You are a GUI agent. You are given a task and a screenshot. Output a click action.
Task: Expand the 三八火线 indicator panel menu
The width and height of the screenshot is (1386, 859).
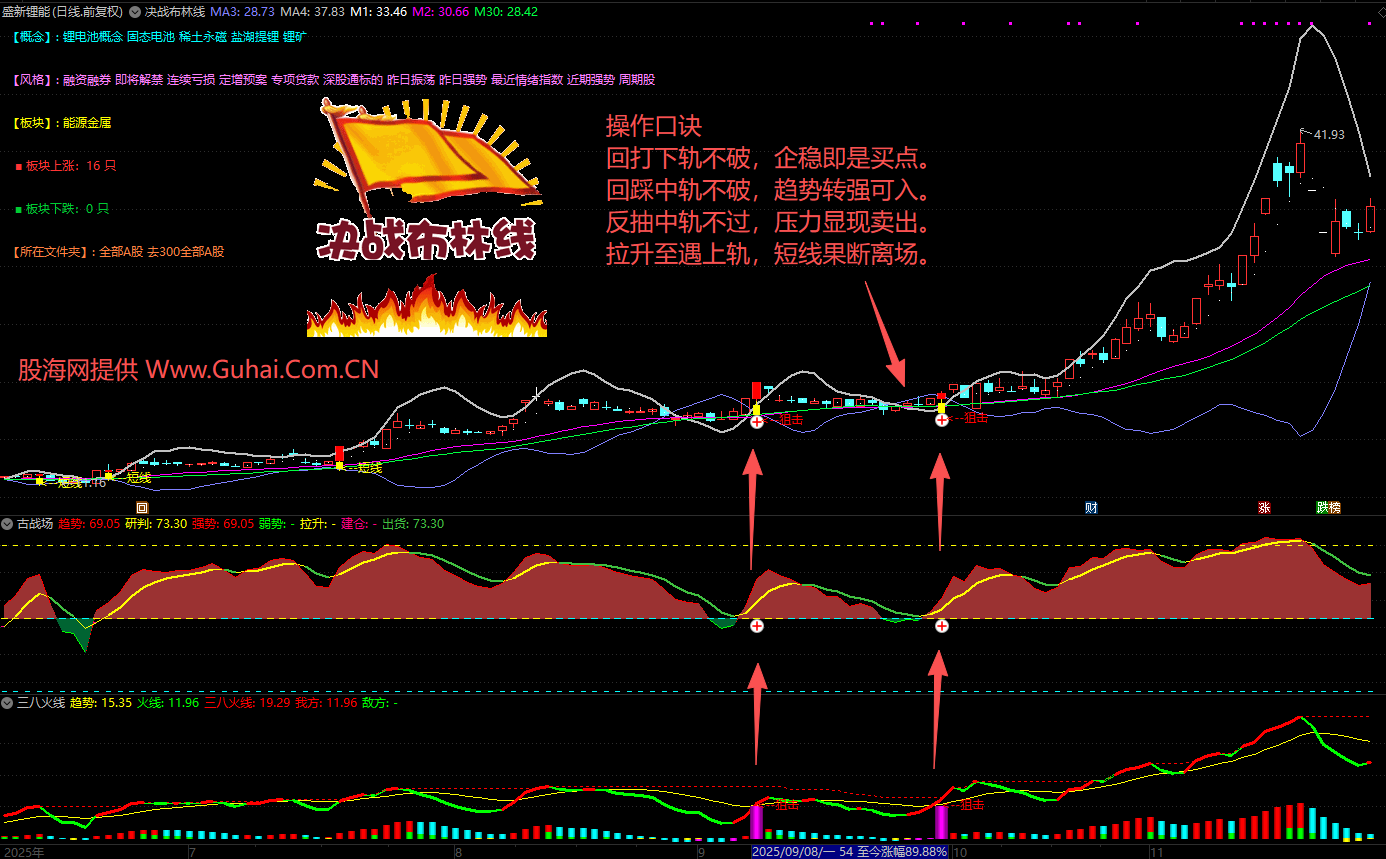8,703
